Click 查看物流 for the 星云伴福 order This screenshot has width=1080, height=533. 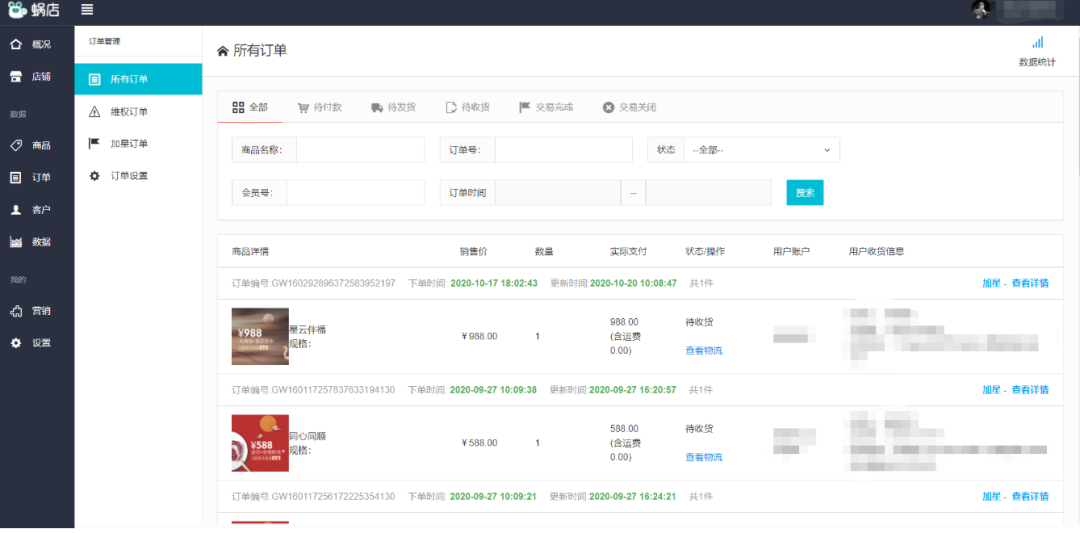[704, 351]
